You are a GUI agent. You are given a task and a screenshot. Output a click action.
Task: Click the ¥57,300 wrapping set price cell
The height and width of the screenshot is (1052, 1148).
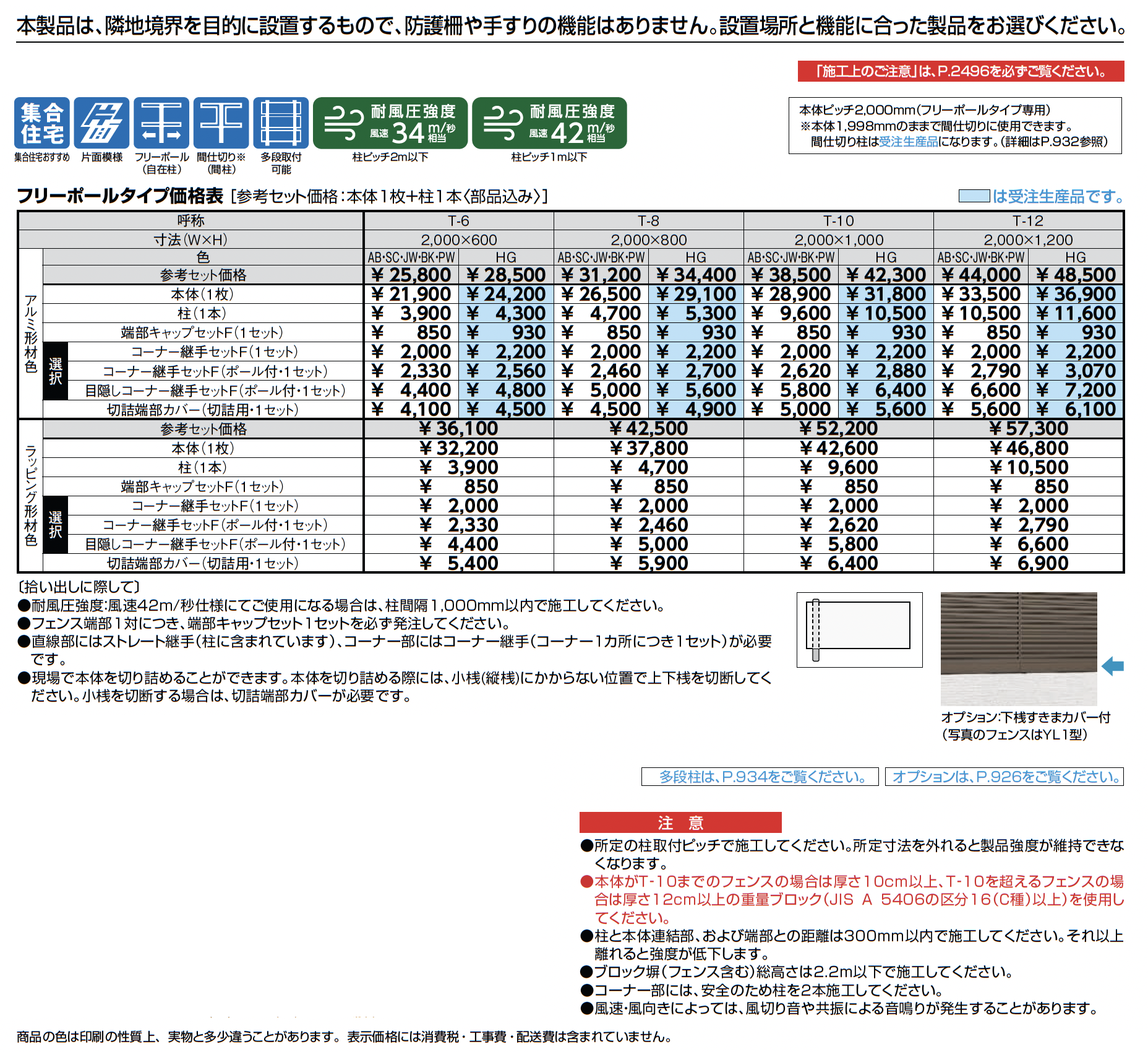coord(1028,428)
